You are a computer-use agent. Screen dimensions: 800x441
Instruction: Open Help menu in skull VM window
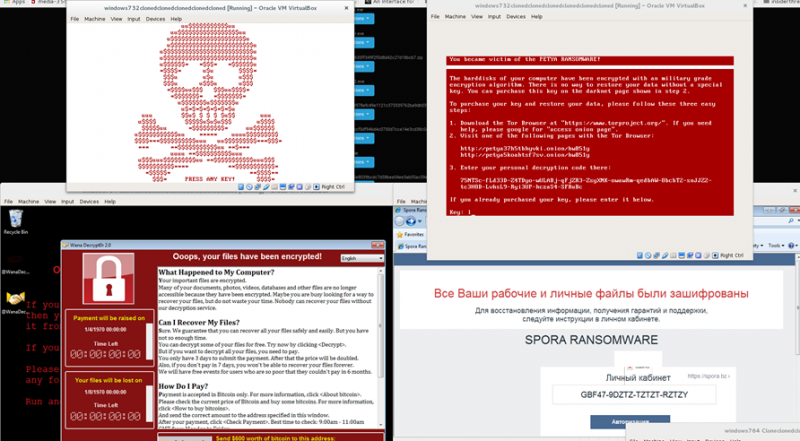(176, 19)
